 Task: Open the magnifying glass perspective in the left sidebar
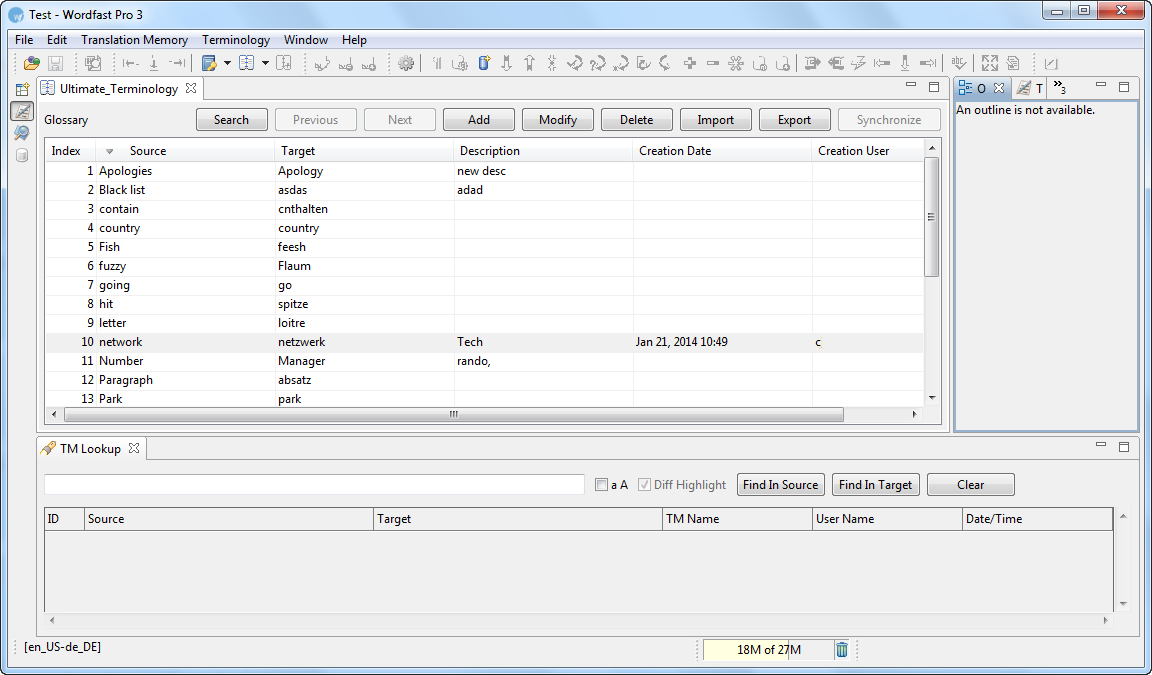pos(22,133)
